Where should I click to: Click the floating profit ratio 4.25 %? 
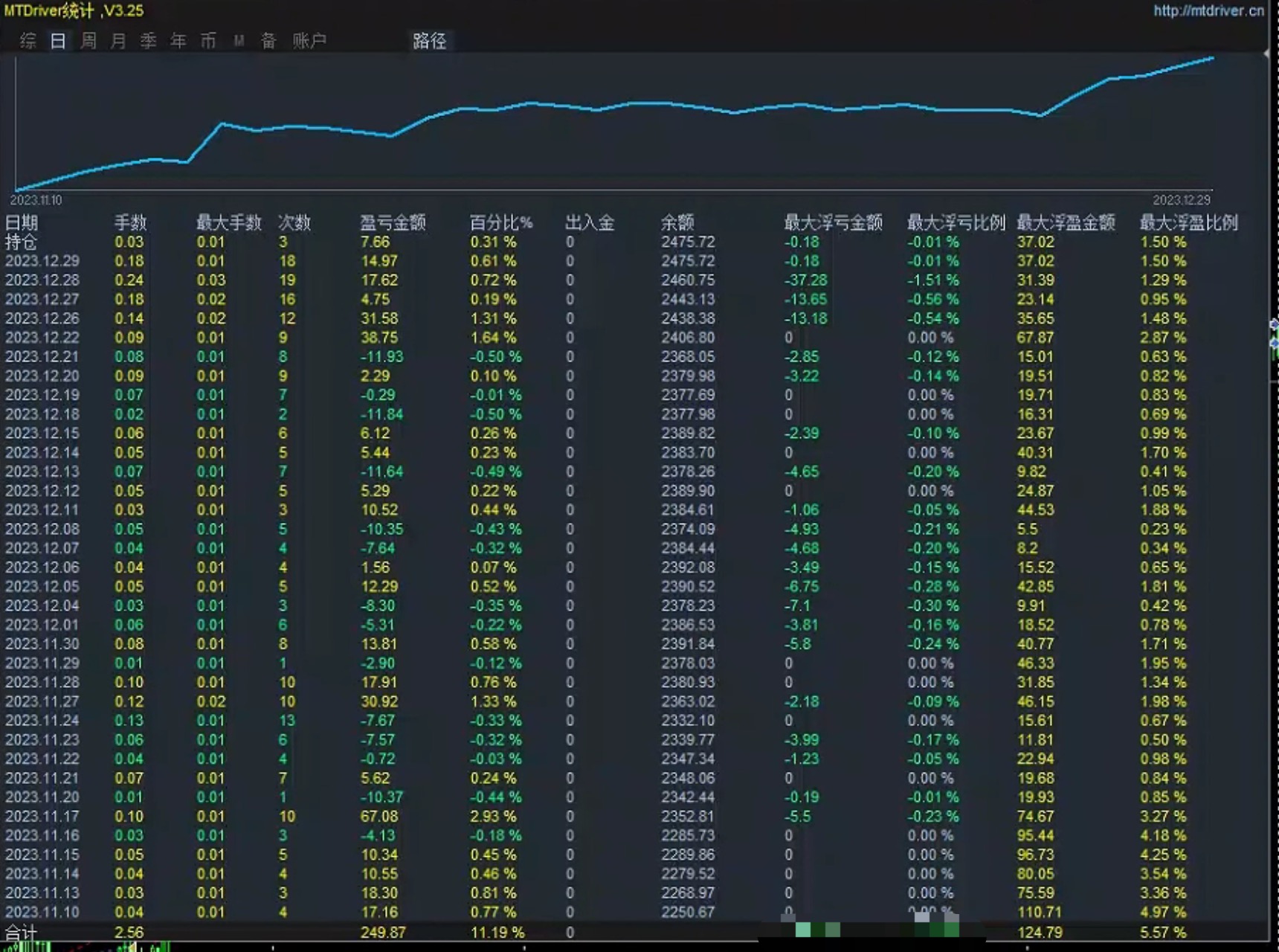[x=1163, y=855]
